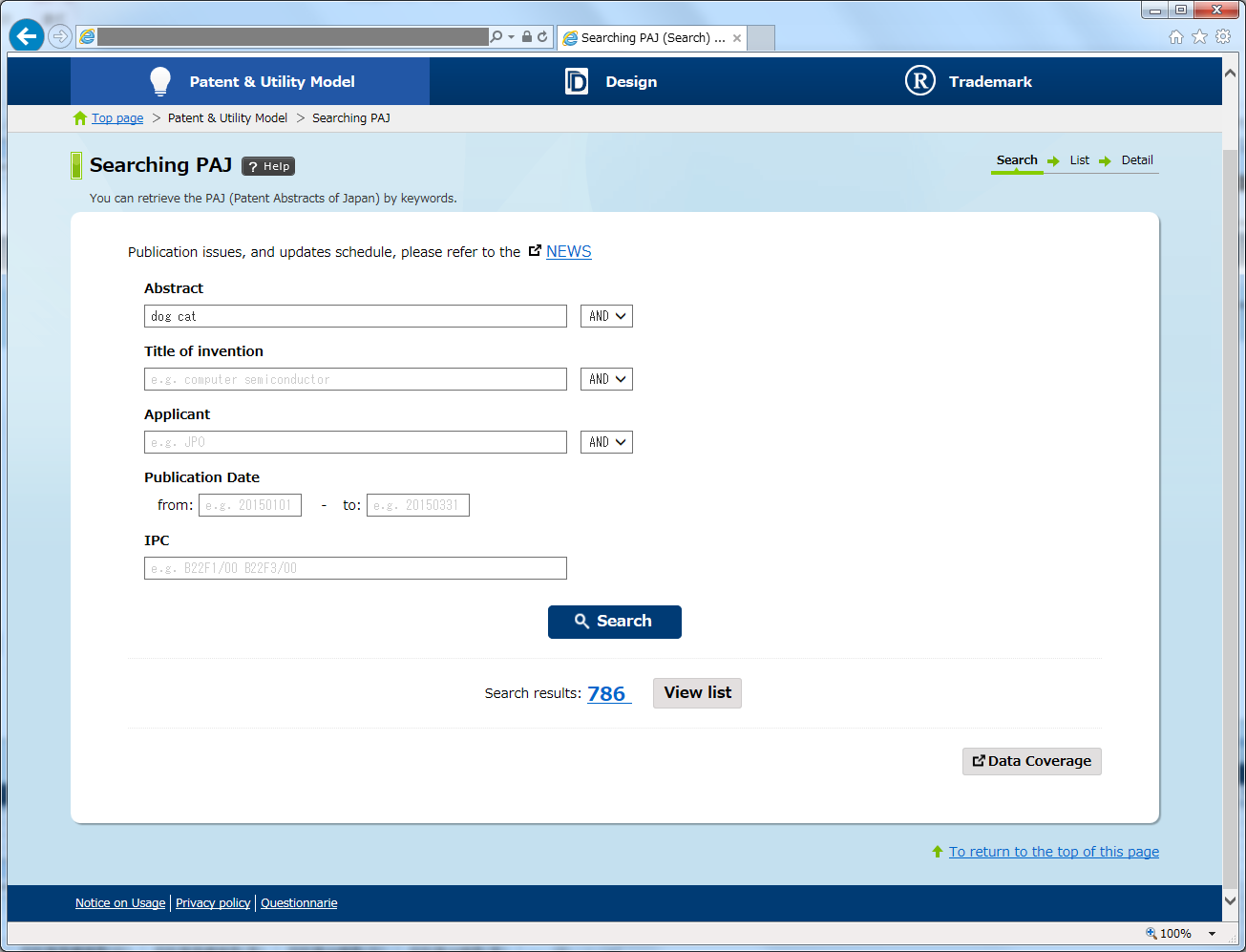This screenshot has height=952, width=1246.
Task: Open the NEWS link
Action: [568, 252]
